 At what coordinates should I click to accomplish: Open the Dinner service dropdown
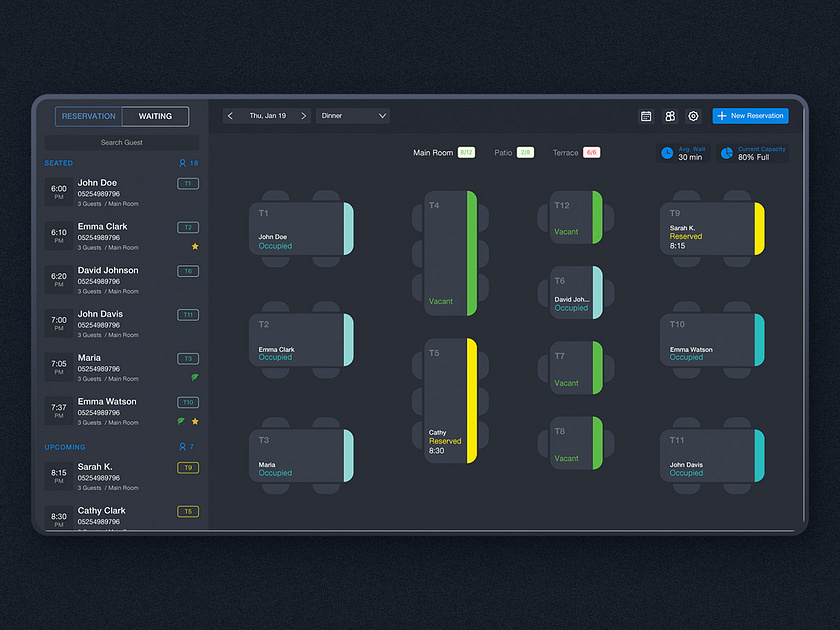tap(352, 115)
